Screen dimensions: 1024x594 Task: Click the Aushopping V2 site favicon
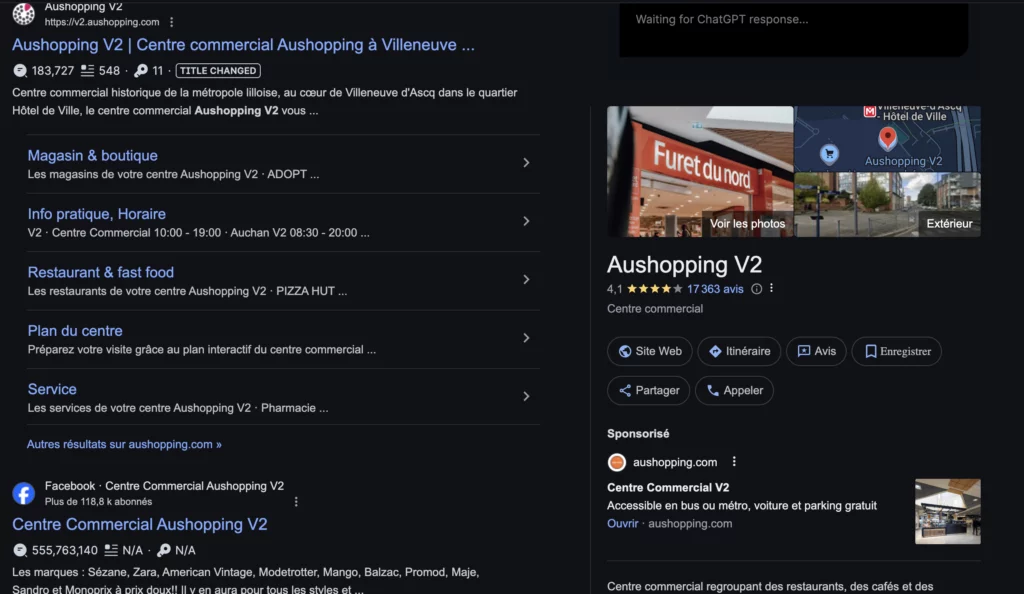click(x=24, y=14)
